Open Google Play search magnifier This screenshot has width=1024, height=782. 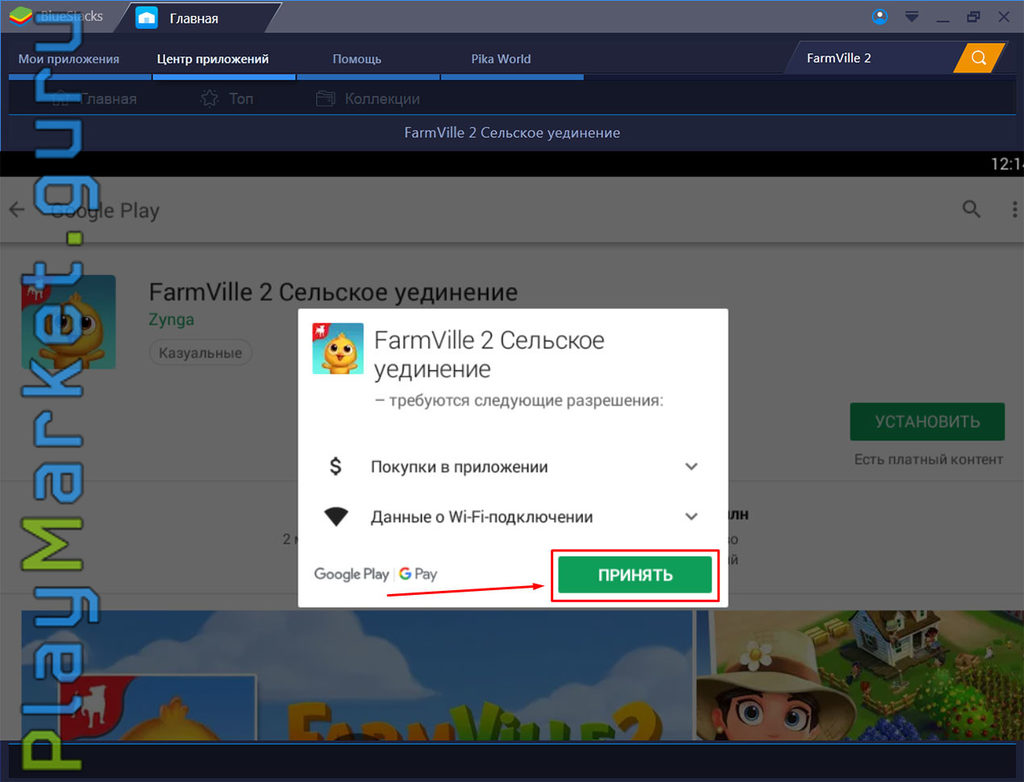[971, 209]
